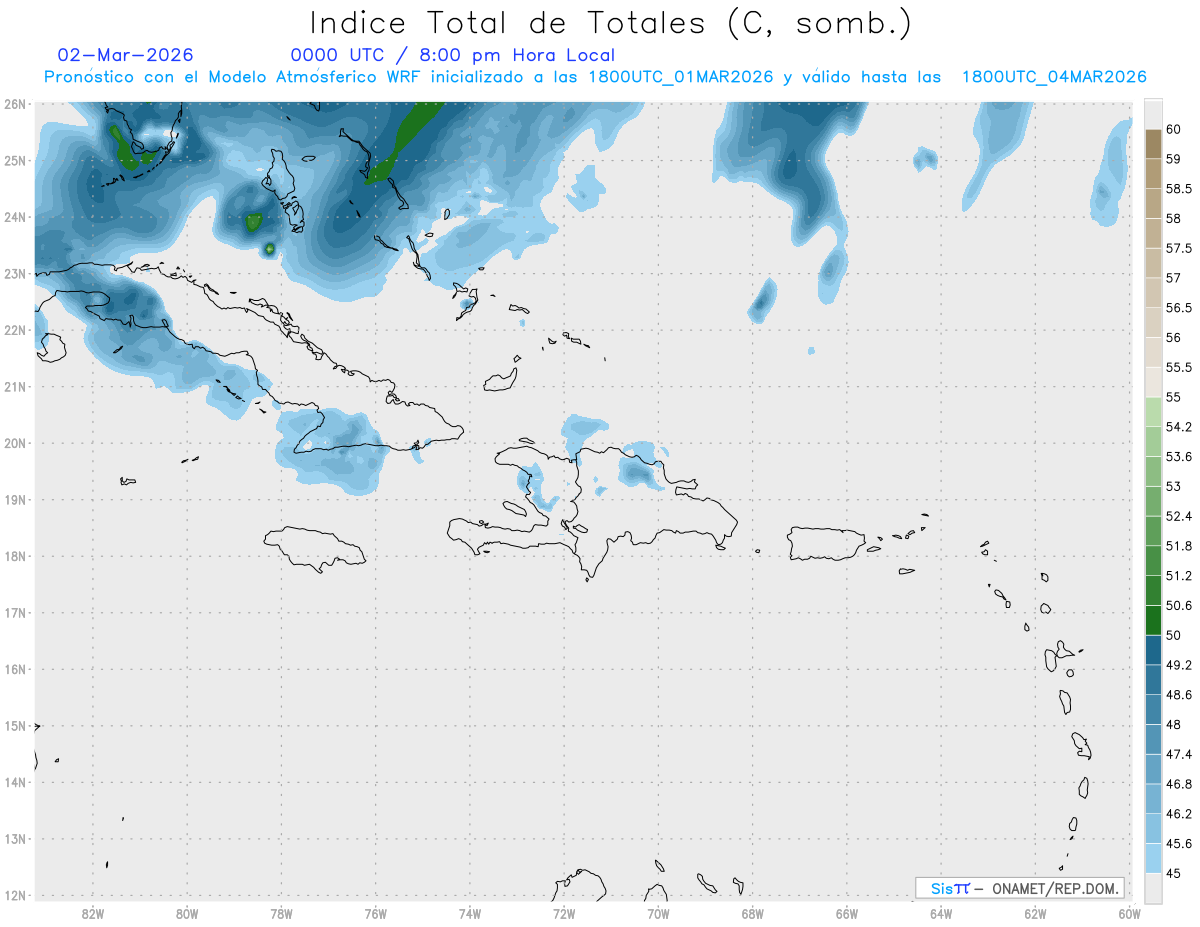
Task: Pick the dark blue swatch between 49.2 and 50
Action: (x=1153, y=650)
